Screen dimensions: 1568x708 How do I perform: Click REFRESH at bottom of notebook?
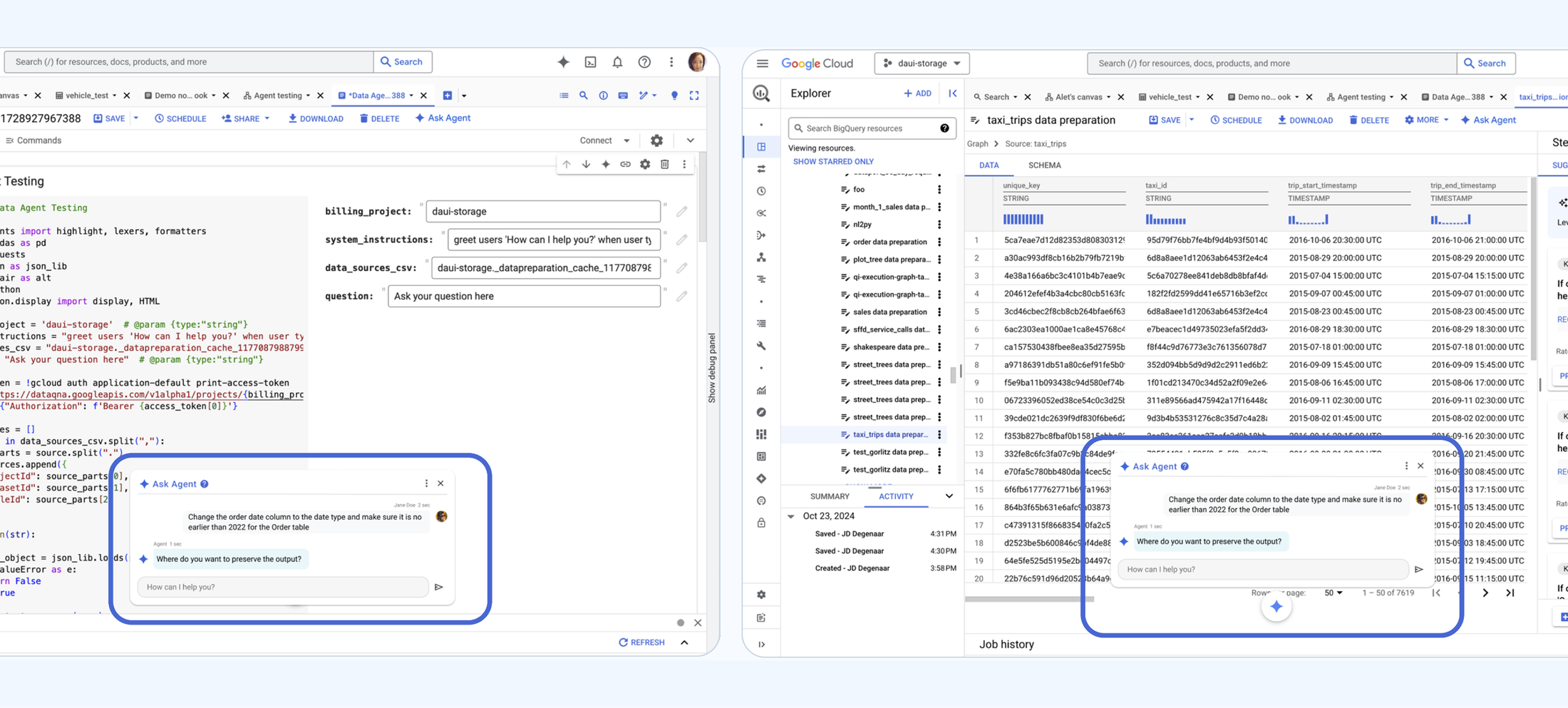coord(641,642)
